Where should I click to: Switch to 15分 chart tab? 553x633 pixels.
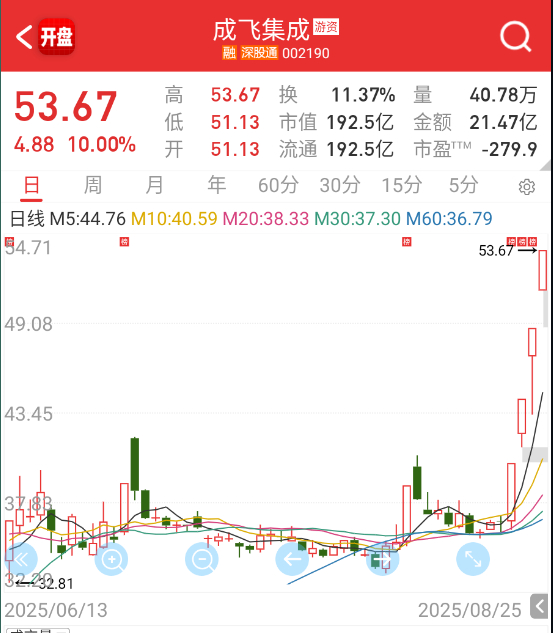pos(402,186)
